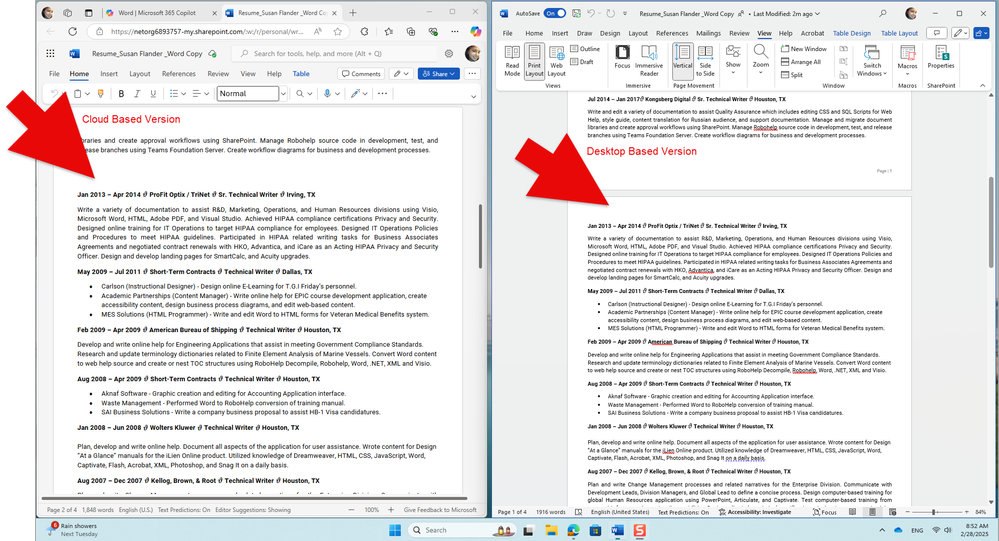Screen dimensions: 999x541
Task: Click the Comments button in Word online
Action: pyautogui.click(x=361, y=74)
